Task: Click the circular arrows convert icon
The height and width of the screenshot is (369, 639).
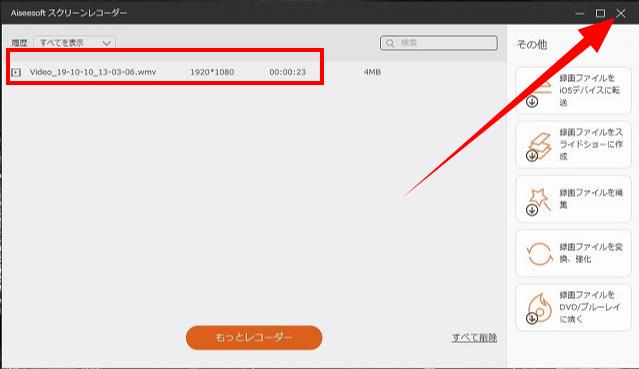Action: point(540,254)
